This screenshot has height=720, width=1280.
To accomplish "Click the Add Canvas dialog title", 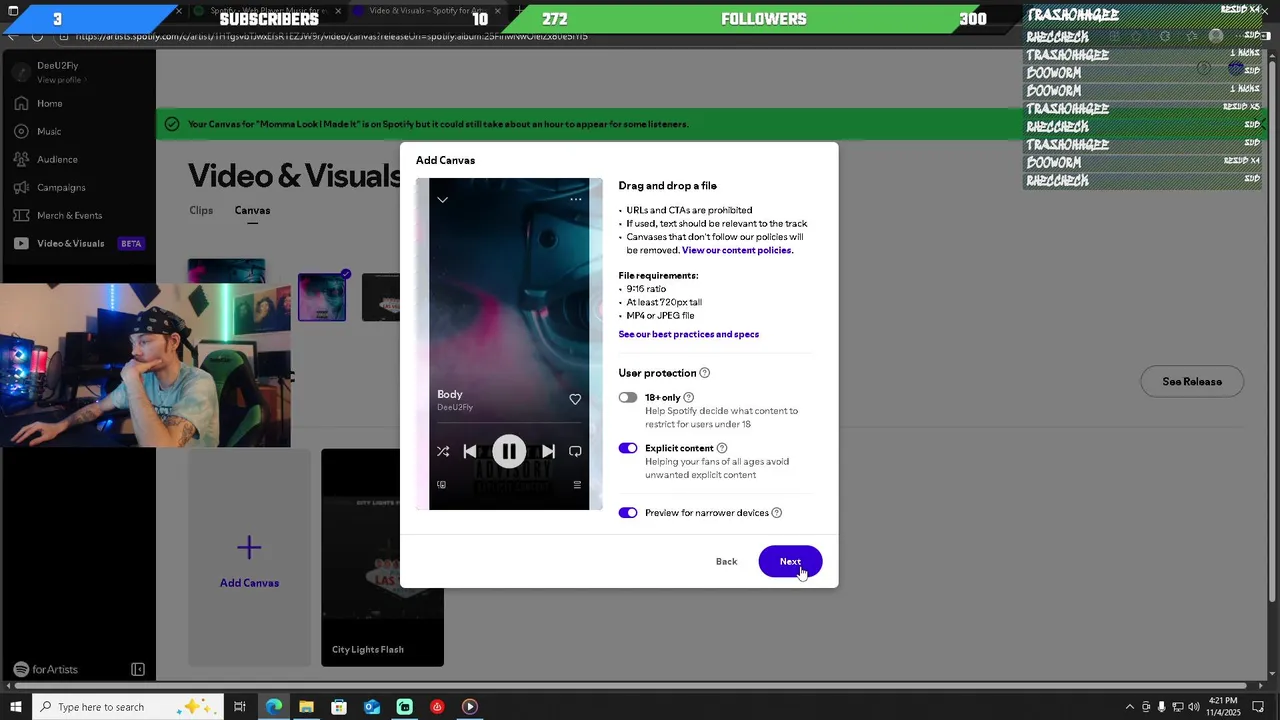I will tap(445, 160).
